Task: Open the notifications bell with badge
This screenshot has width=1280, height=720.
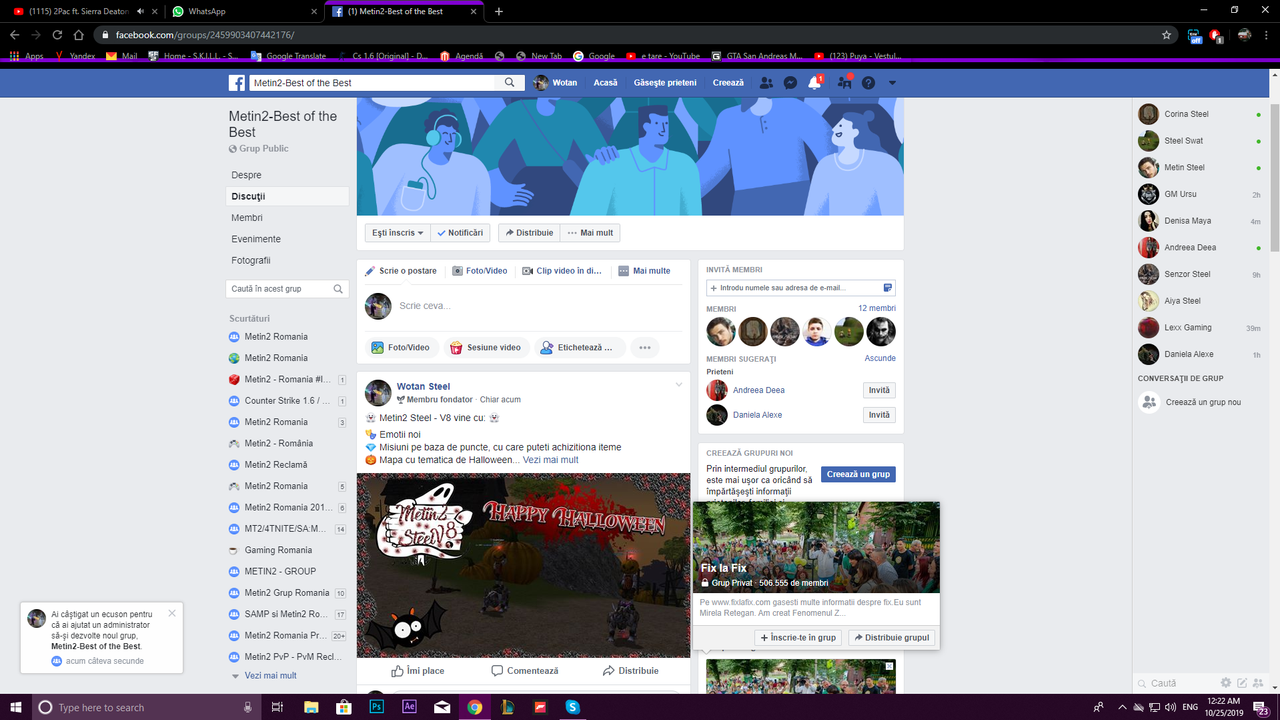Action: click(x=813, y=82)
